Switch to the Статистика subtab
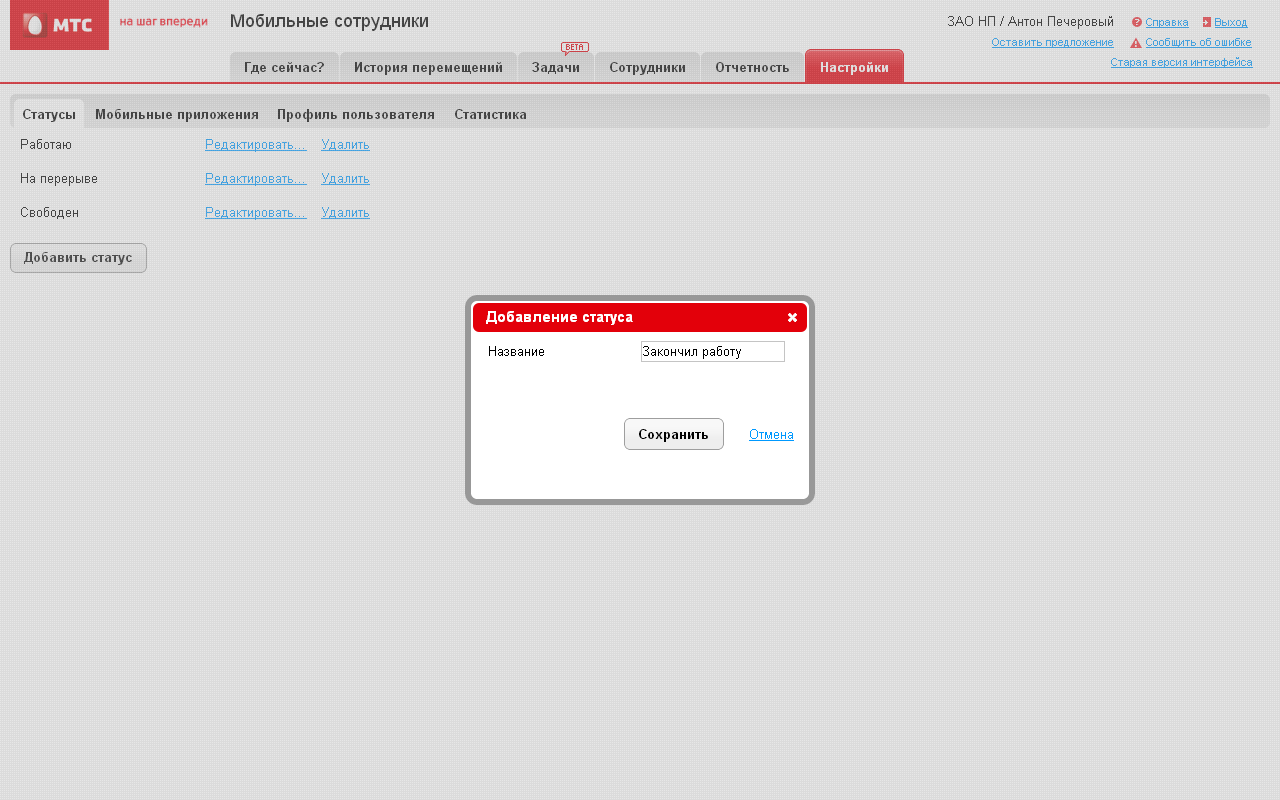This screenshot has width=1280, height=800. click(x=490, y=114)
